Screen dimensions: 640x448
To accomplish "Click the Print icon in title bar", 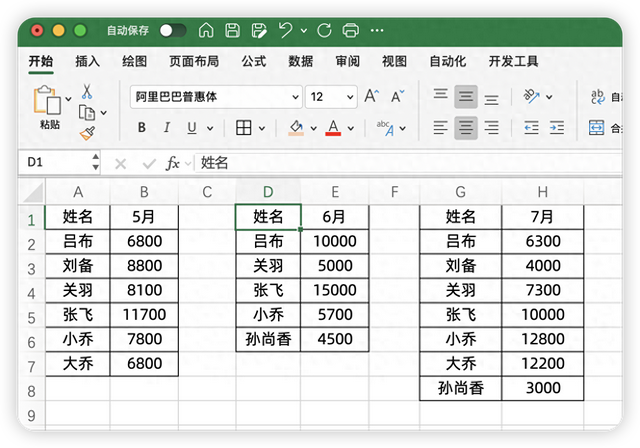I will (x=350, y=31).
